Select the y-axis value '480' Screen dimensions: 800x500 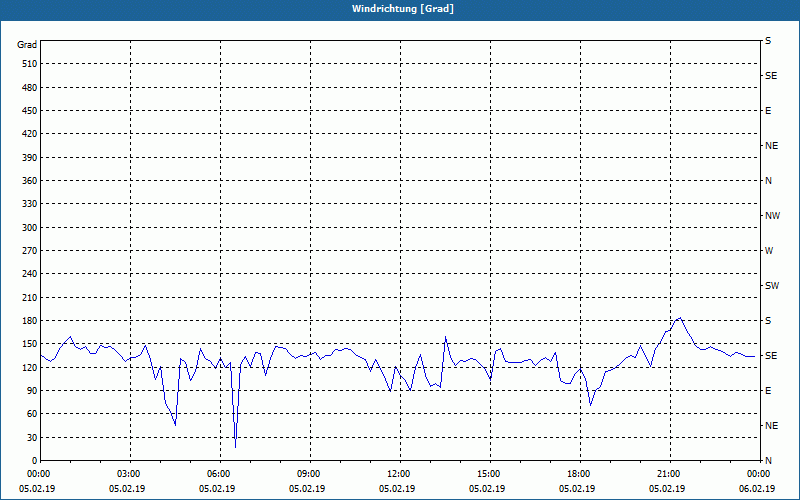click(x=30, y=87)
